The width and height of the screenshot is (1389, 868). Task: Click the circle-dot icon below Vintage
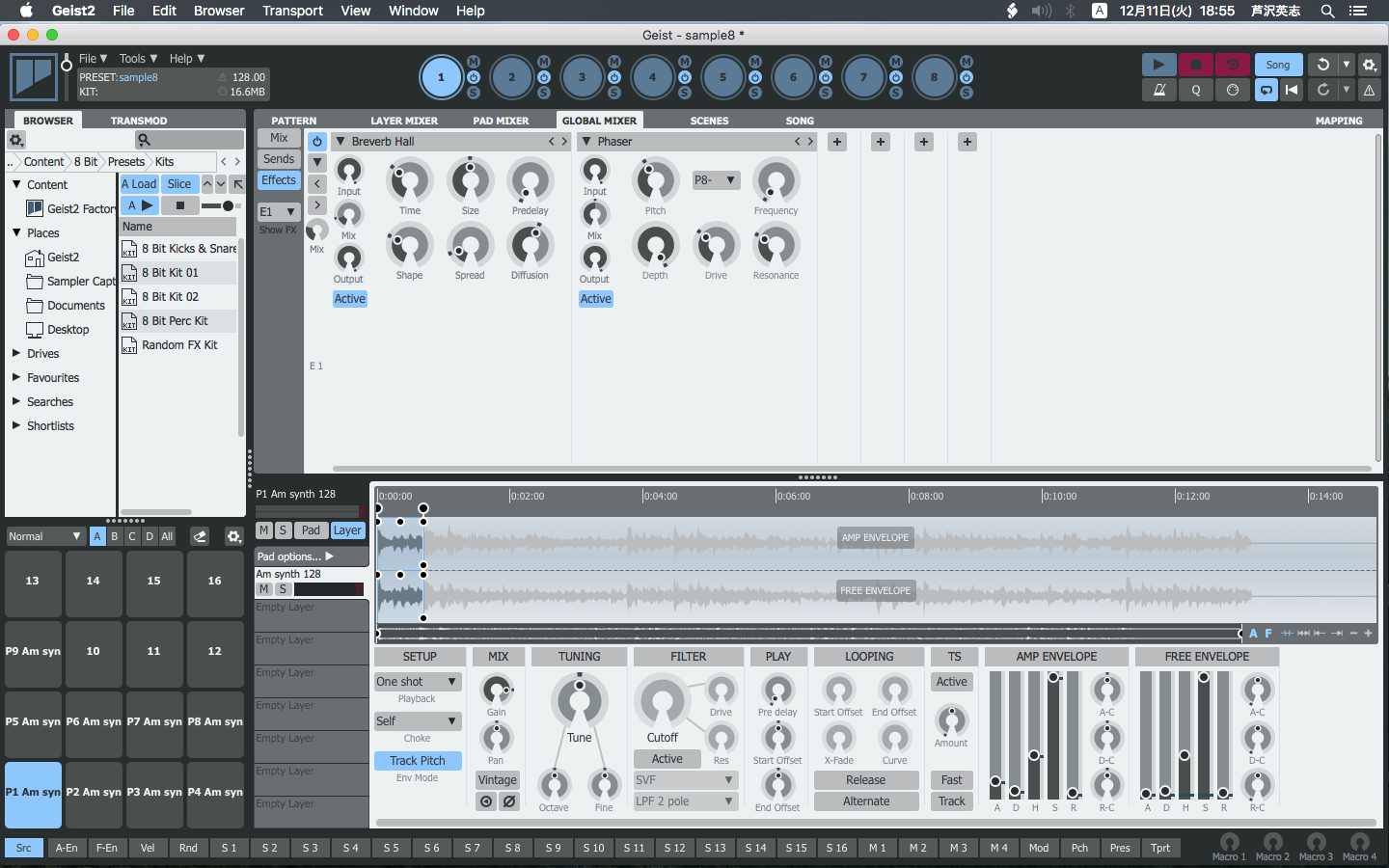click(x=486, y=801)
